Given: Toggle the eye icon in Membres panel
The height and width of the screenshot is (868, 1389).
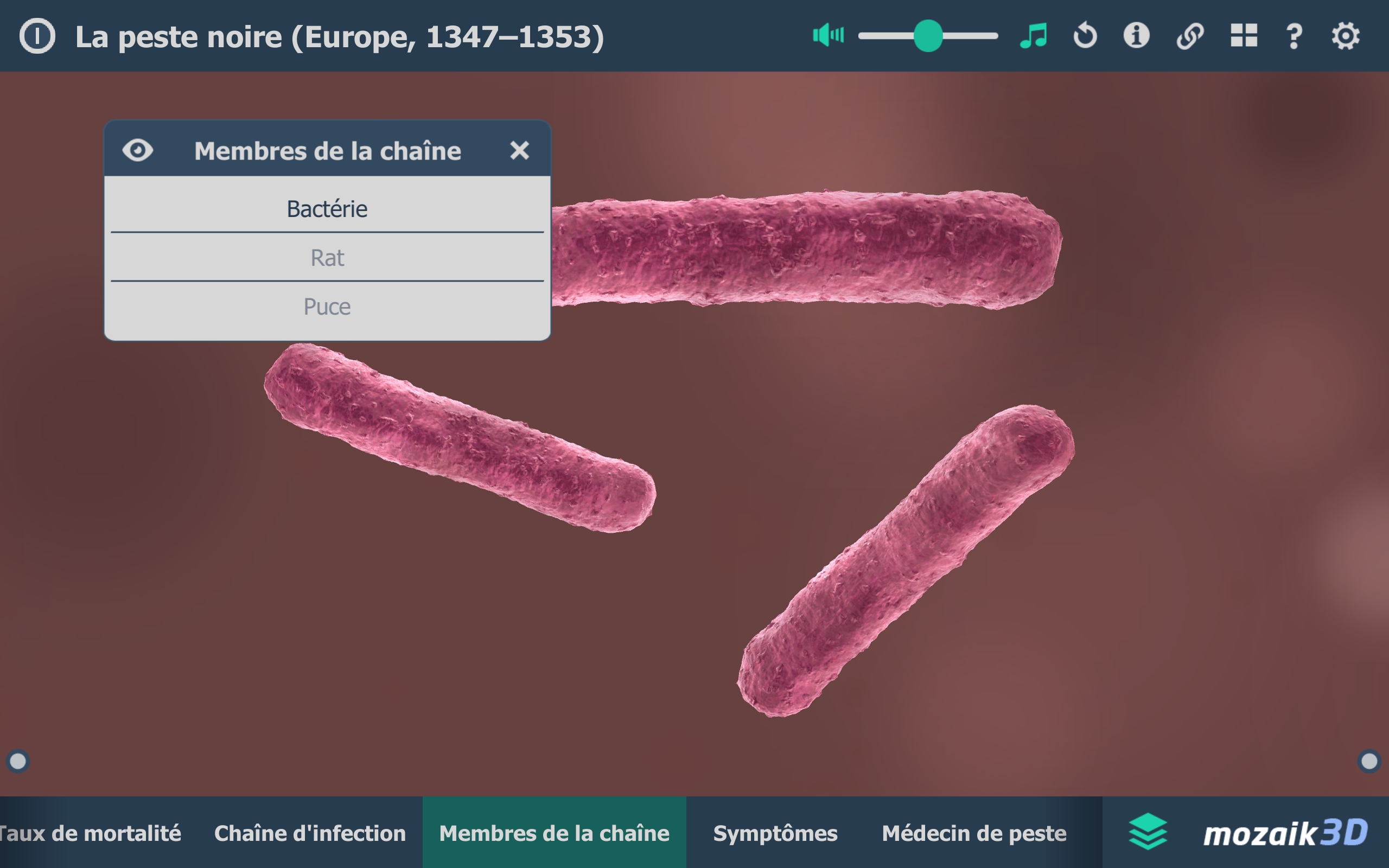Looking at the screenshot, I should coord(138,150).
